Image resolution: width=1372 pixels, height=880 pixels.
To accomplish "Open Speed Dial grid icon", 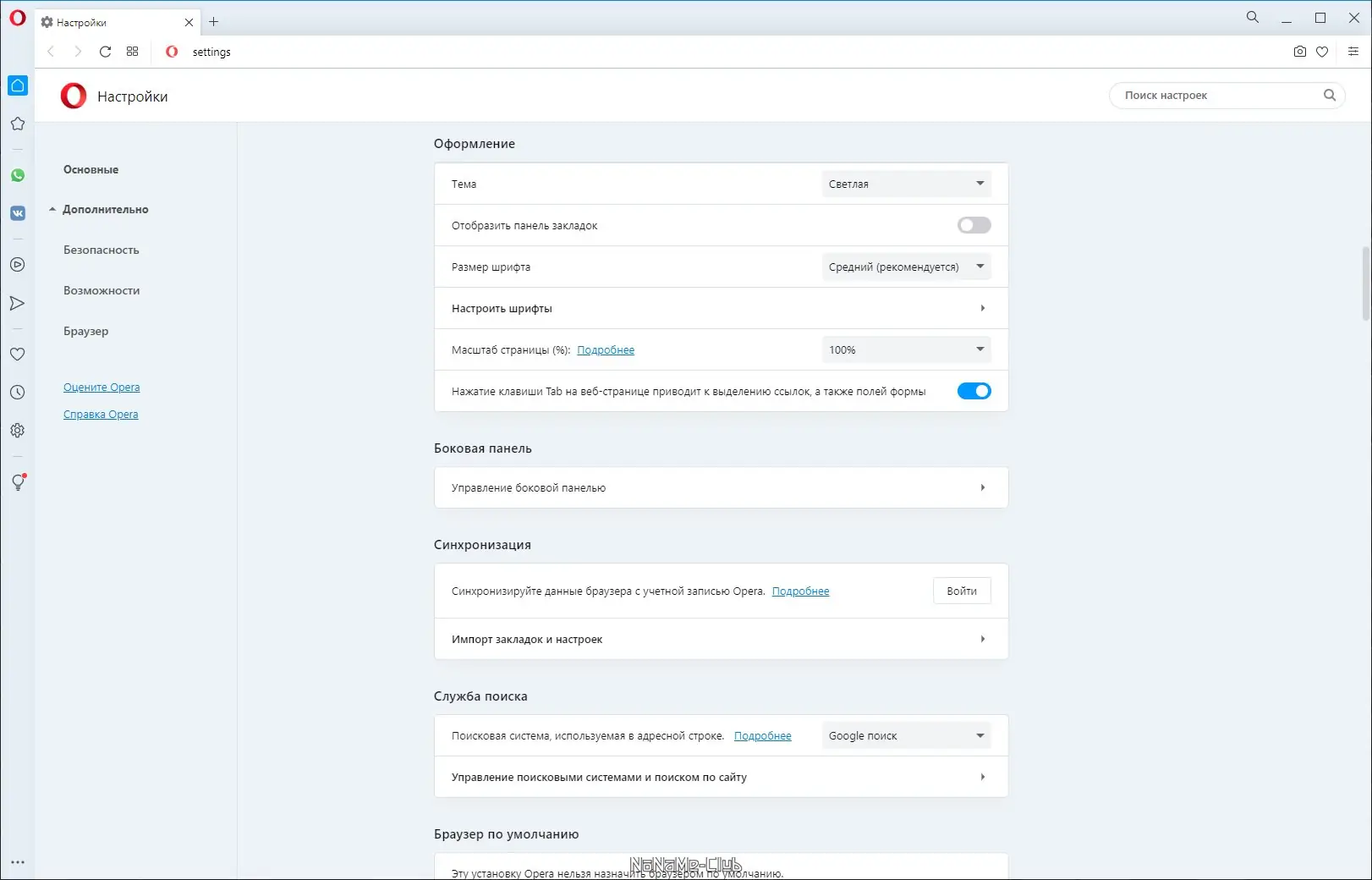I will [x=132, y=52].
